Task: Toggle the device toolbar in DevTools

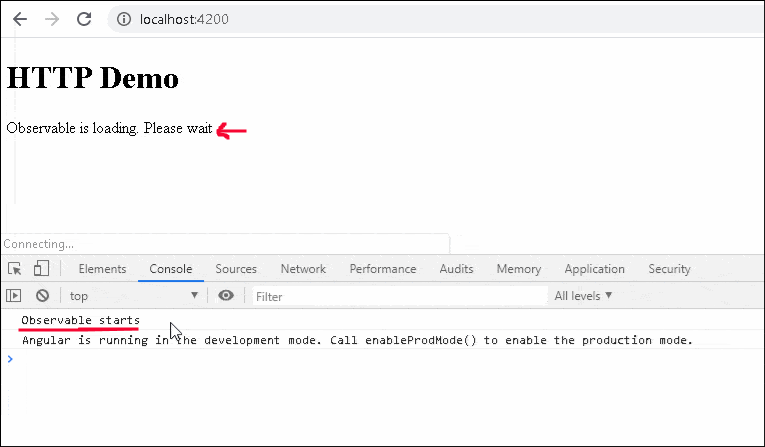Action: [x=41, y=269]
